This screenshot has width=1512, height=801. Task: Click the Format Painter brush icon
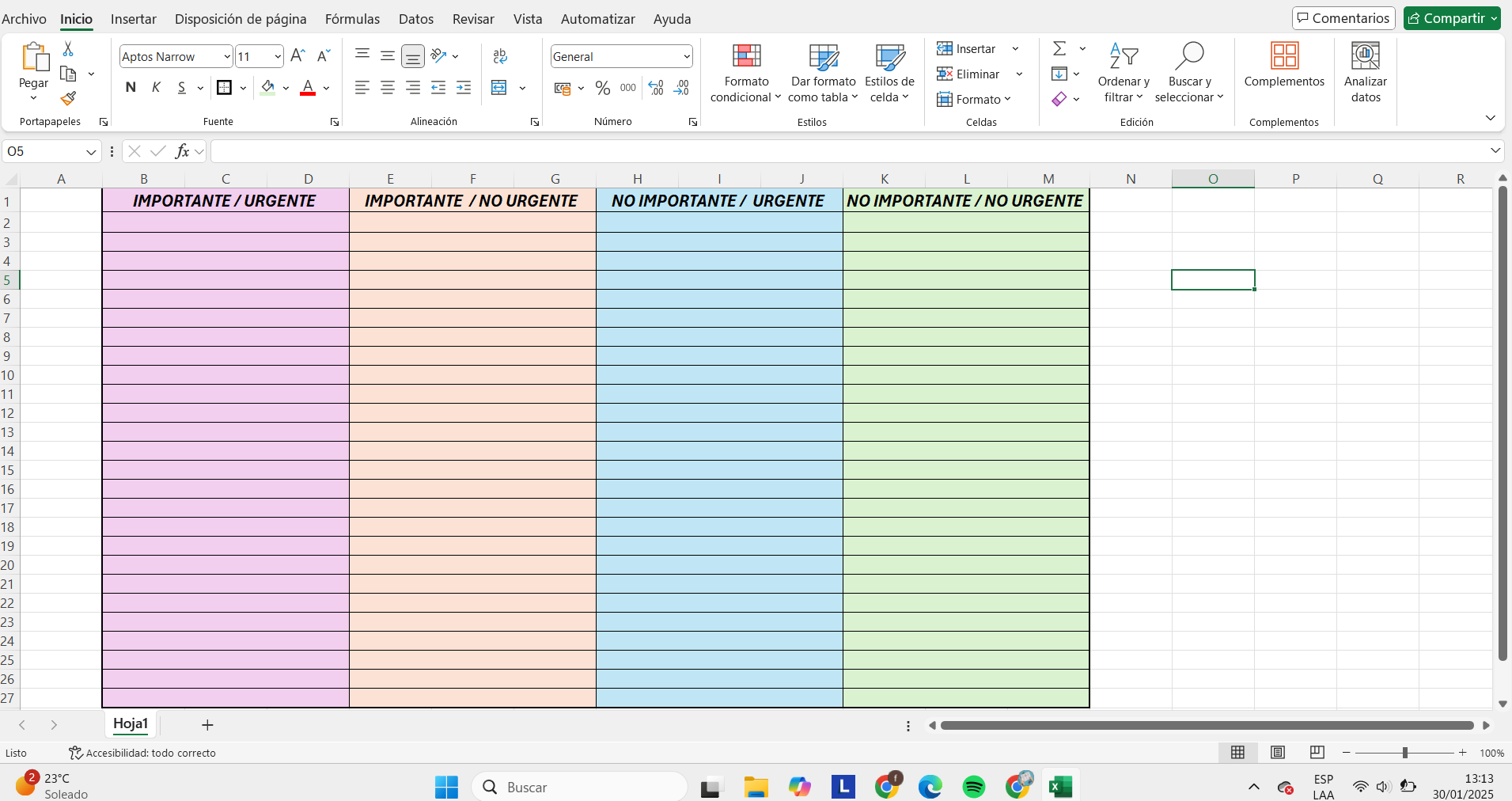point(69,98)
